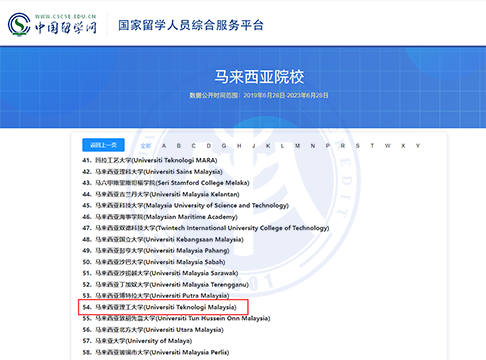Filter institutions by letter M

[297, 146]
